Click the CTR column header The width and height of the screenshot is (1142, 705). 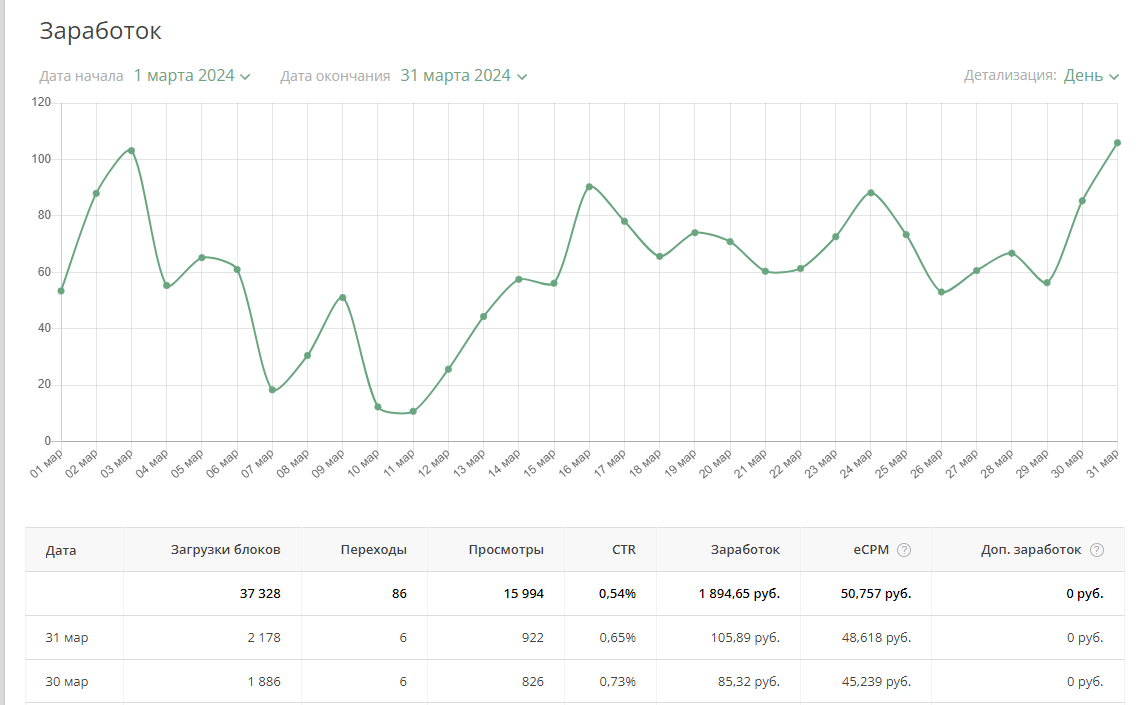(x=624, y=550)
